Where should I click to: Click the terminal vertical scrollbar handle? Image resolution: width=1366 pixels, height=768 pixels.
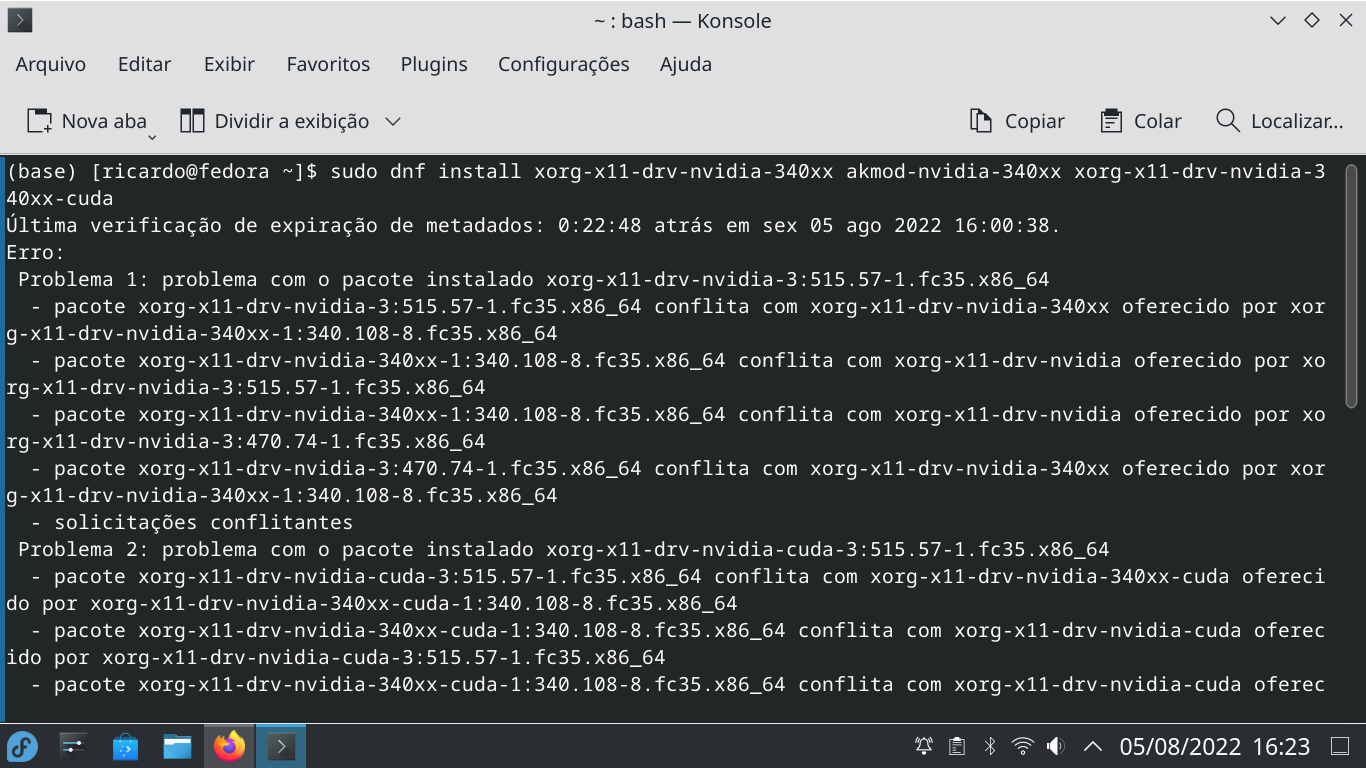point(1352,286)
